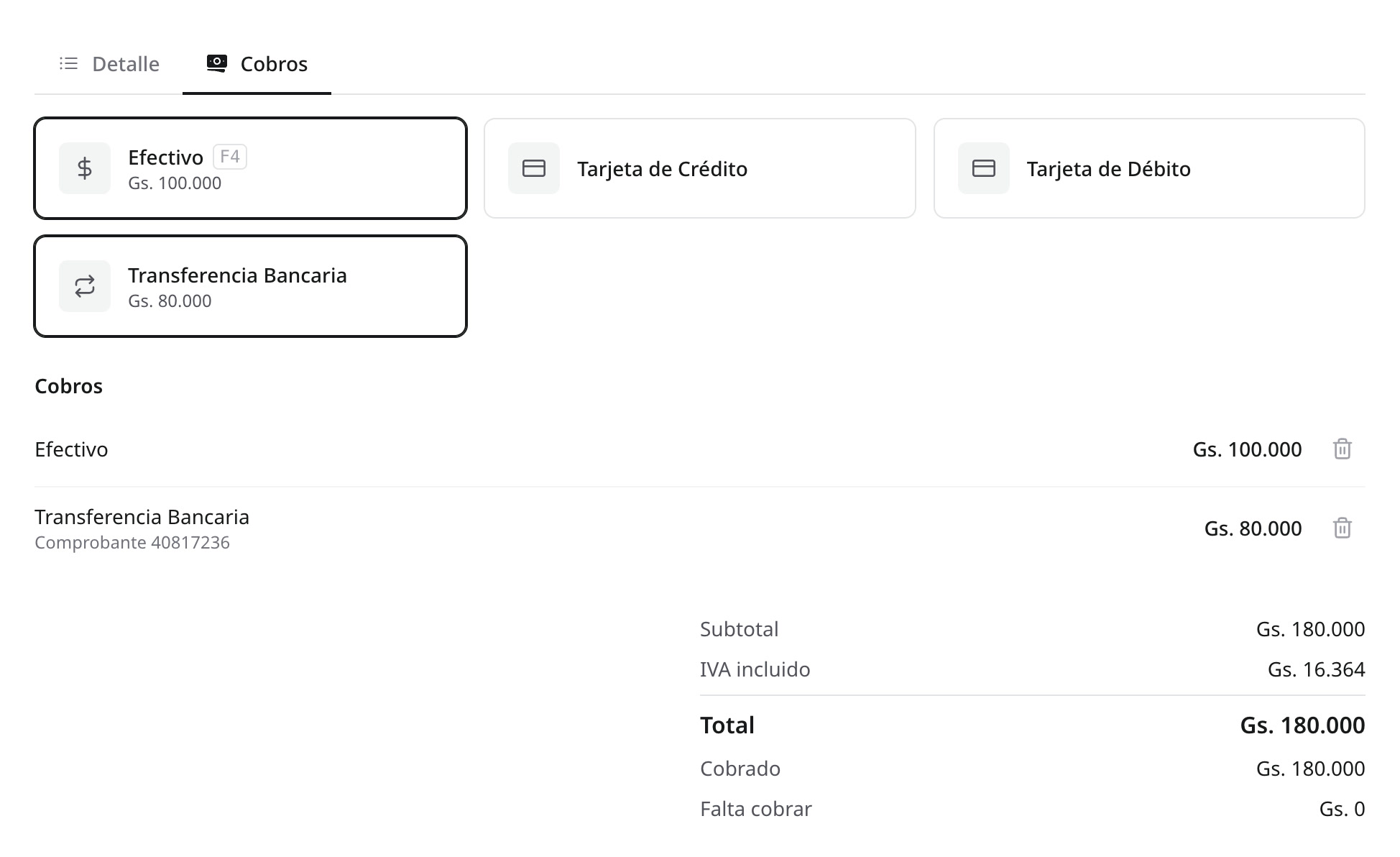
Task: Click the IVA incluido value Gs. 16.364
Action: [1317, 669]
